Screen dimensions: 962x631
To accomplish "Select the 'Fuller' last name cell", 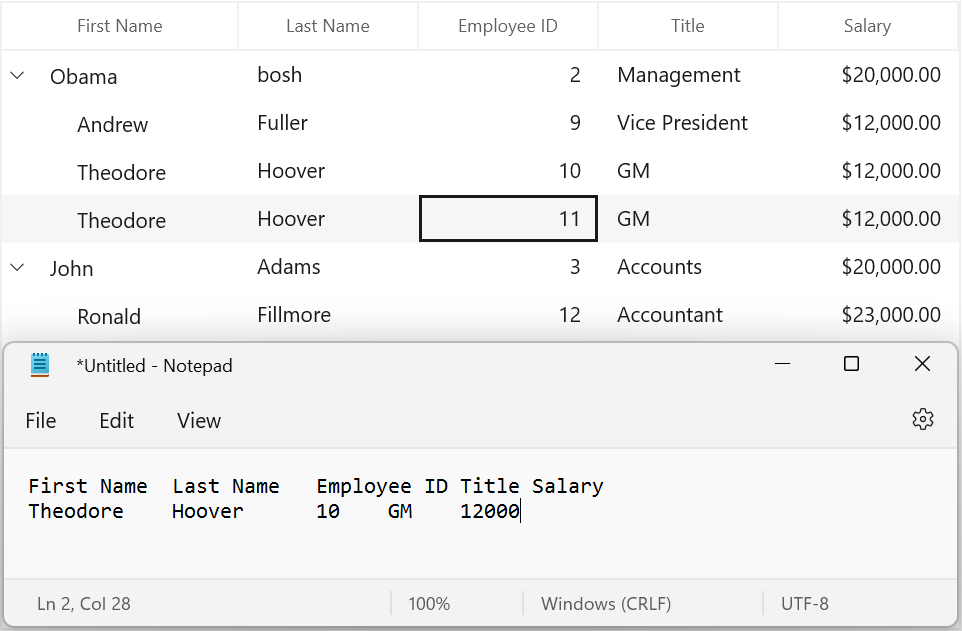I will click(328, 123).
